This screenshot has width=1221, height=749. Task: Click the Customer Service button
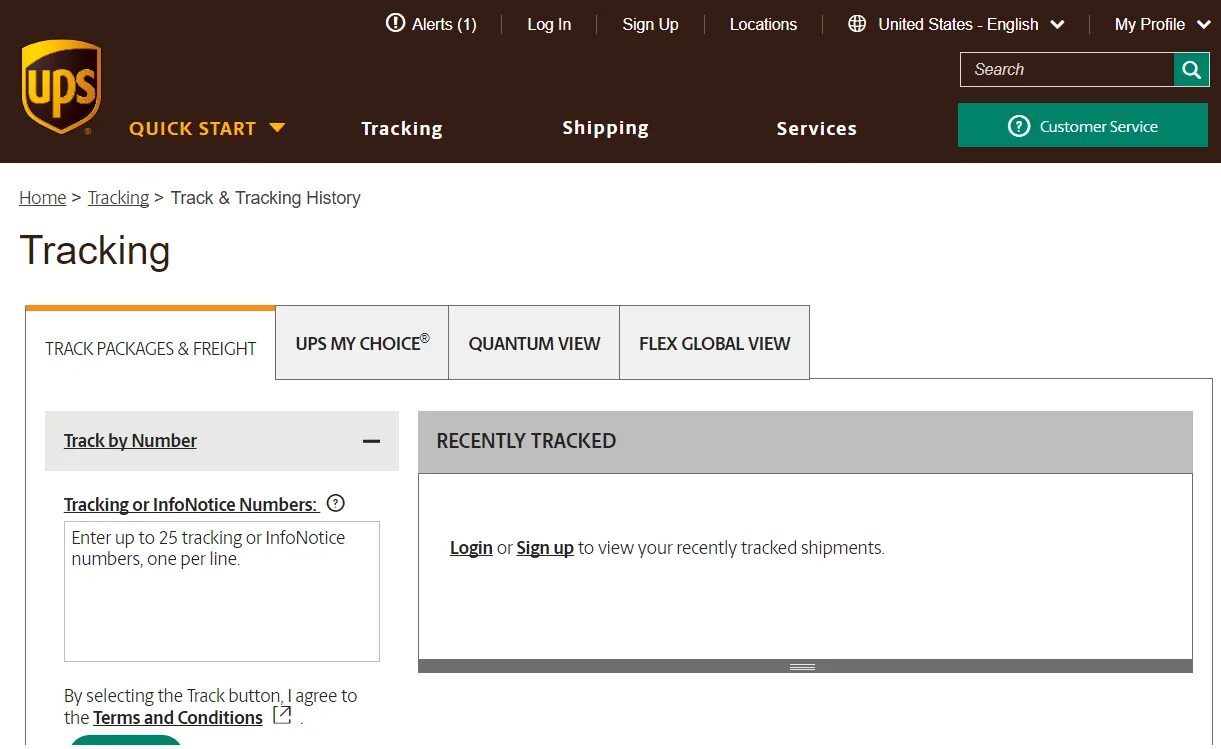[x=1083, y=126]
